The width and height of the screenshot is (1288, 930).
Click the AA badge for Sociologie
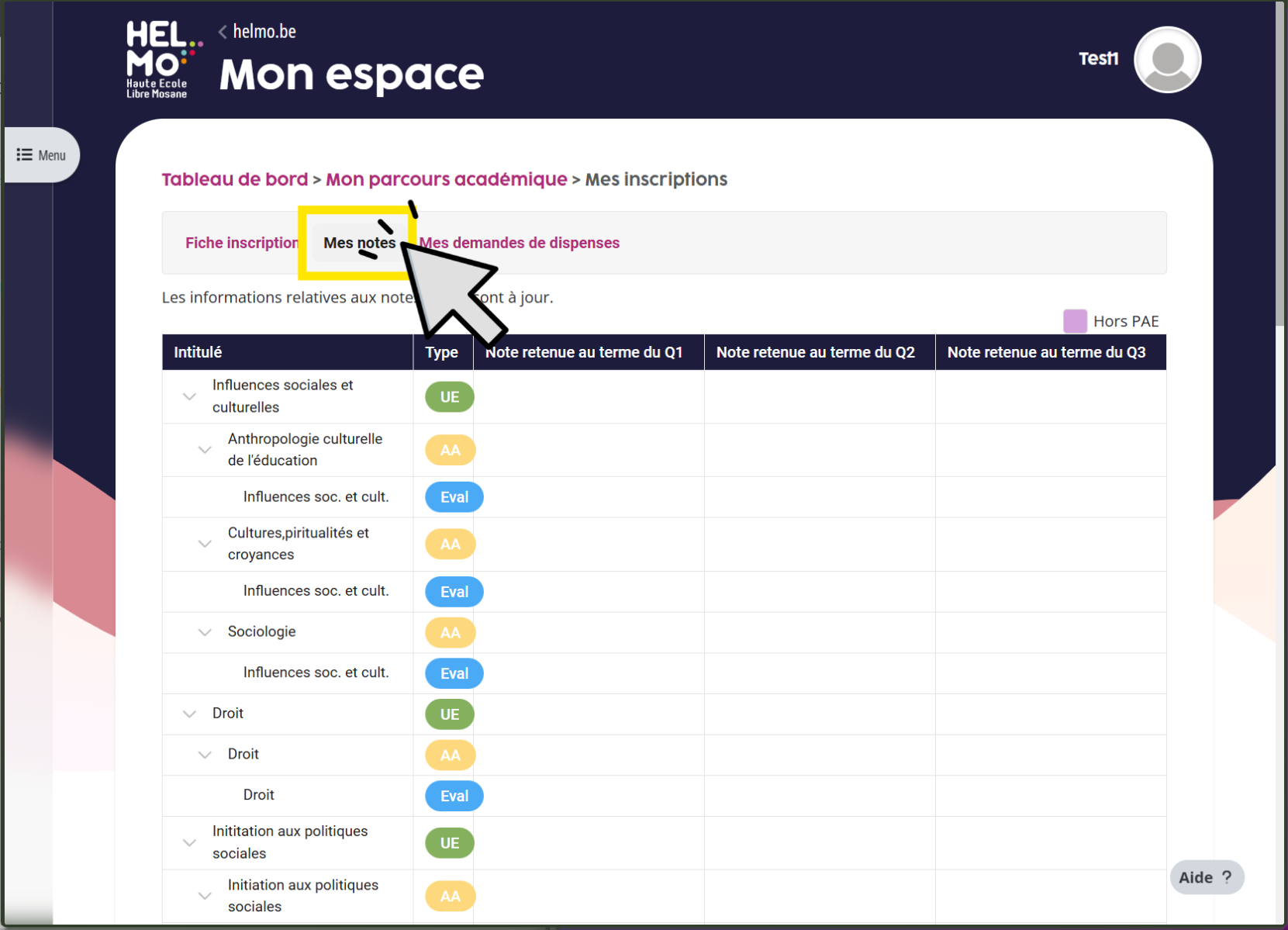pos(450,633)
